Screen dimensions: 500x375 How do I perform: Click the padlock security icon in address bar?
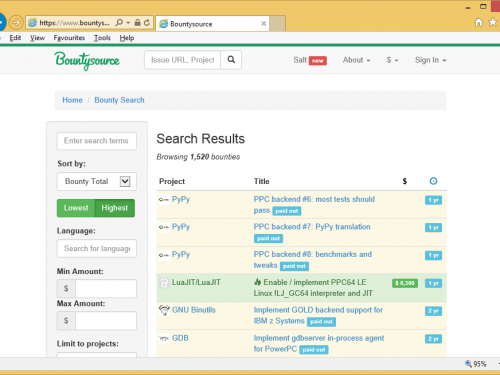pyautogui.click(x=137, y=23)
